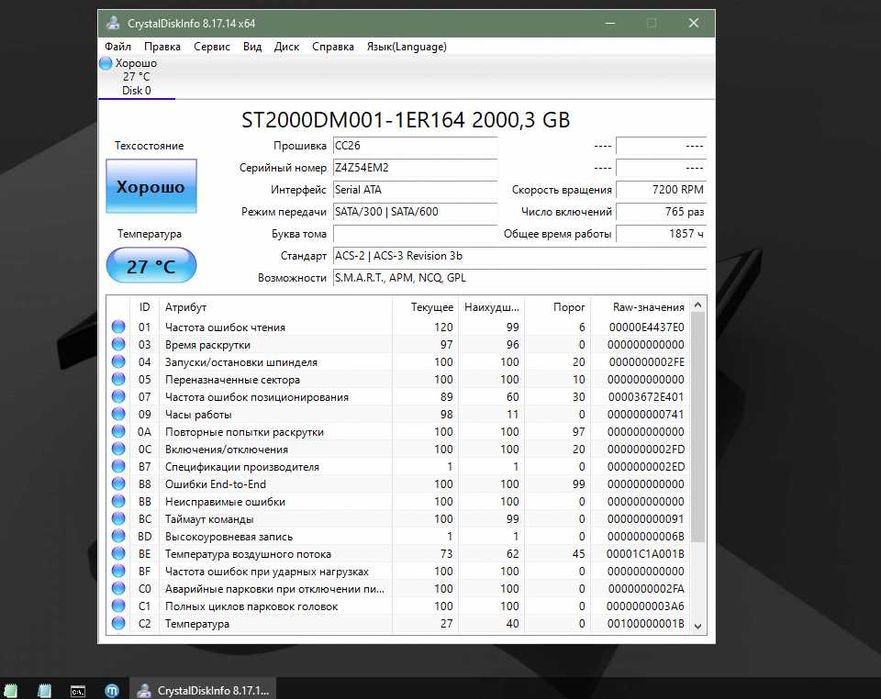Select the Disk 0 tab
The height and width of the screenshot is (699, 881).
(x=137, y=77)
